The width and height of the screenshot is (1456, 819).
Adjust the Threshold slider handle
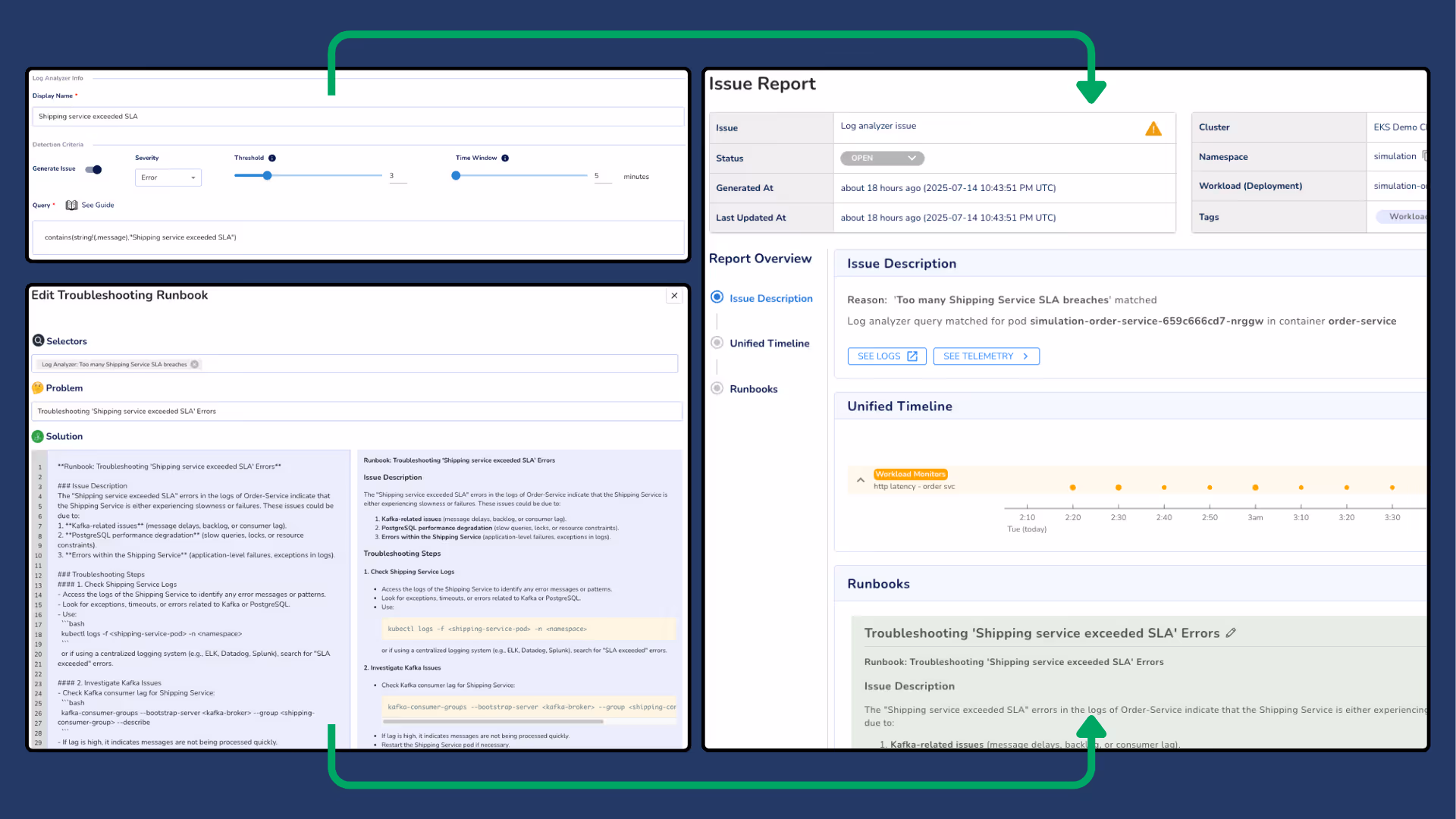pyautogui.click(x=267, y=175)
